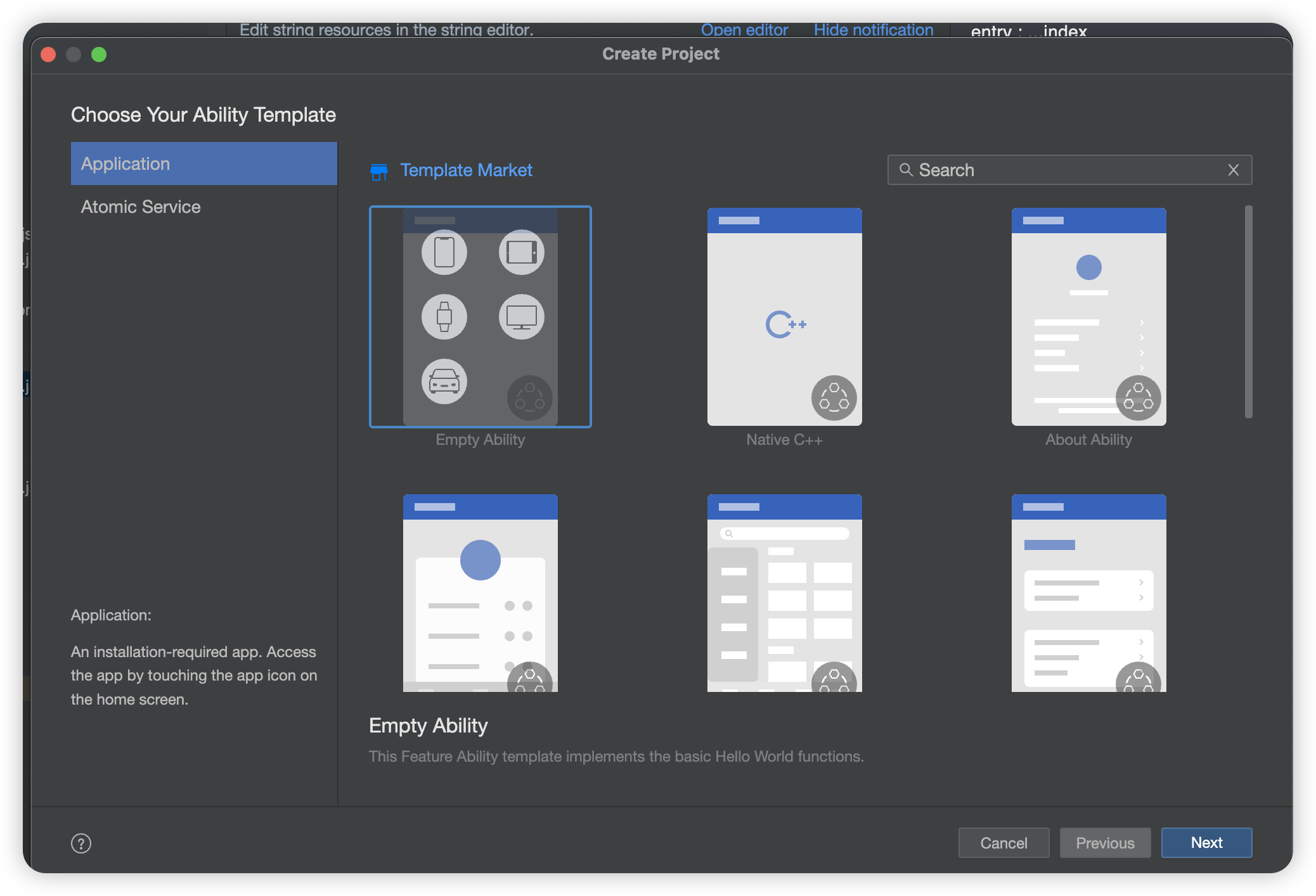The image size is (1316, 896).
Task: Open the Template Market link
Action: click(x=466, y=170)
